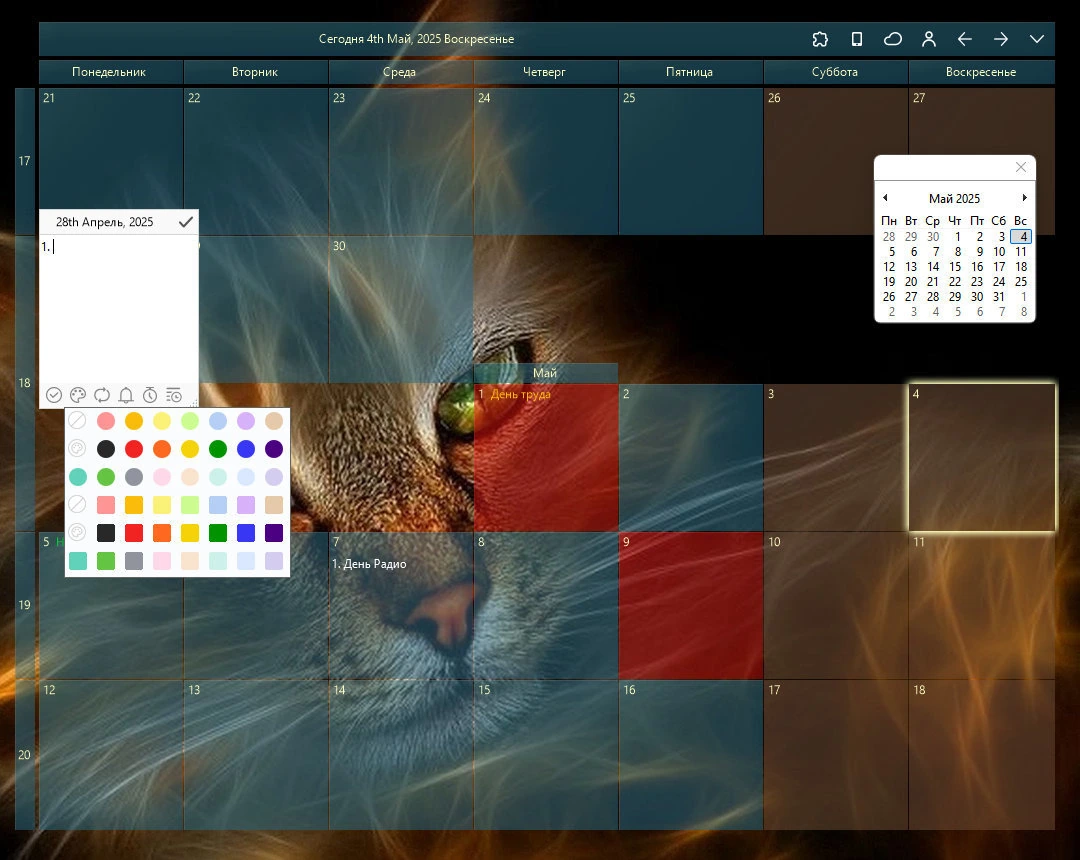1080x860 pixels.
Task: Click the stopwatch timer icon in note editor
Action: coord(150,395)
